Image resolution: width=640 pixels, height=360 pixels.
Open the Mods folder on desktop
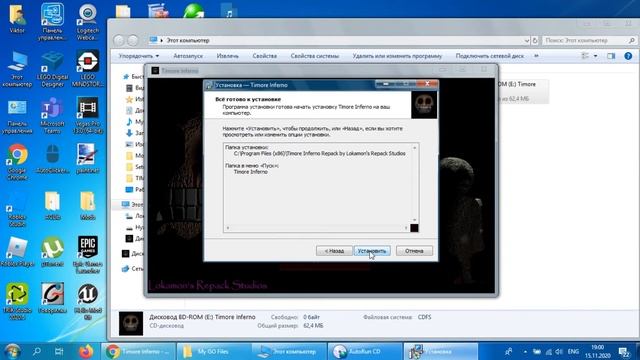pyautogui.click(x=87, y=206)
